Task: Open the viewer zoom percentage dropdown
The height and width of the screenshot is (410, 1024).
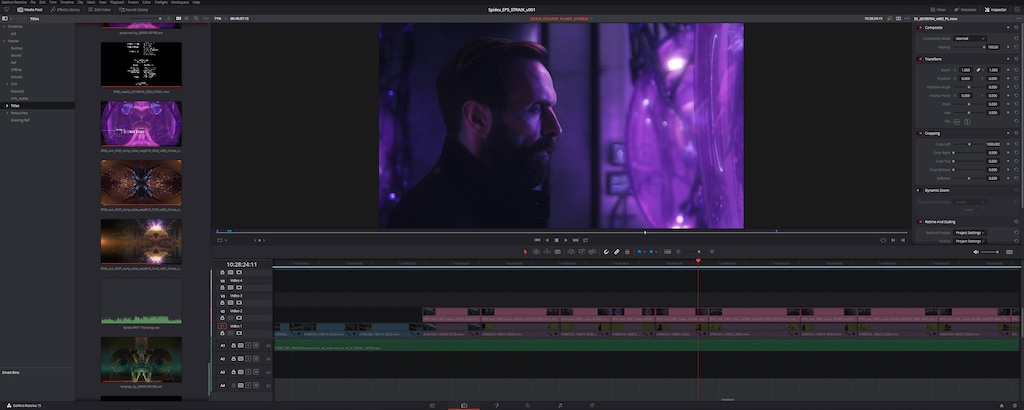Action: coord(220,18)
